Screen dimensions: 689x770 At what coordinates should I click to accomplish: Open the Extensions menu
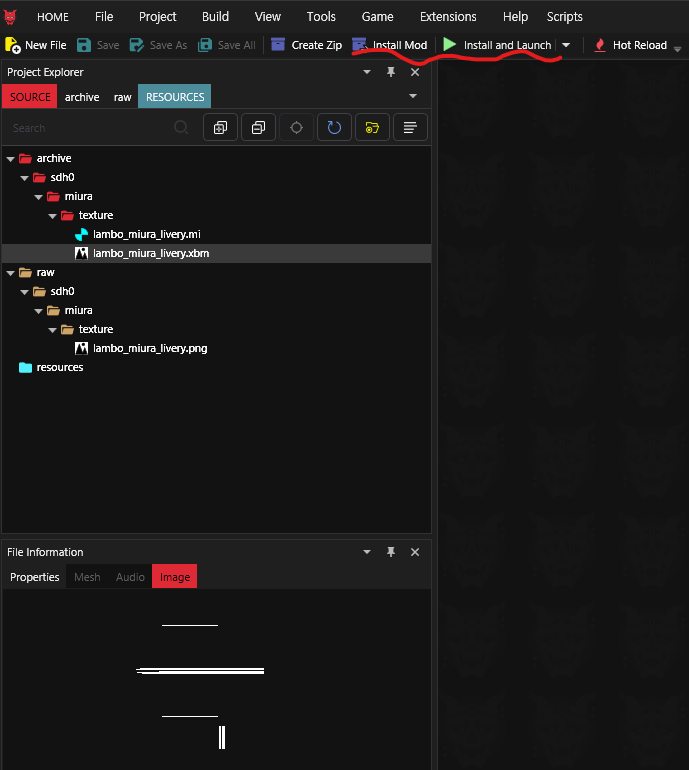(448, 17)
